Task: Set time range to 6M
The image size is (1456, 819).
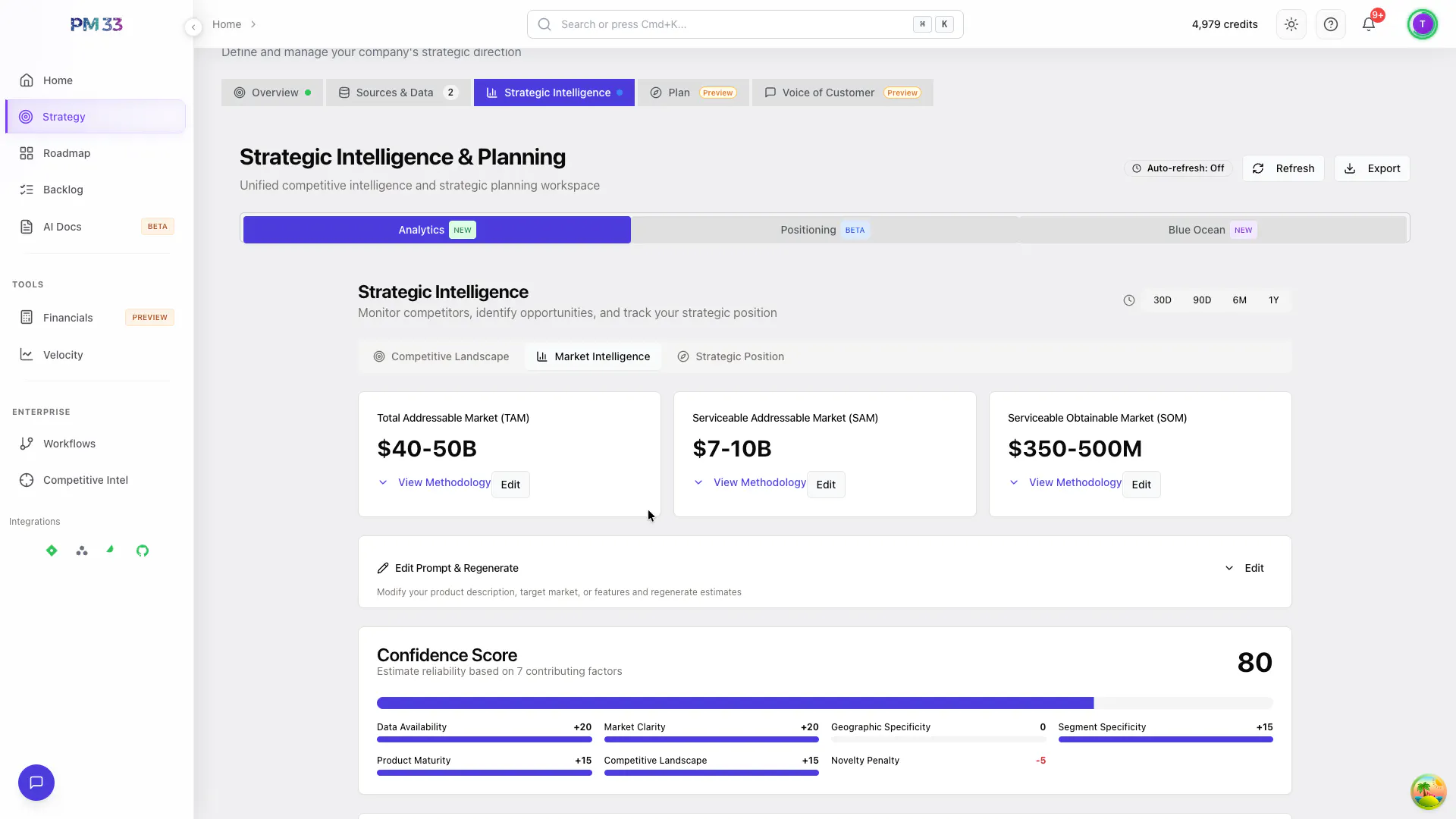Action: (x=1239, y=300)
